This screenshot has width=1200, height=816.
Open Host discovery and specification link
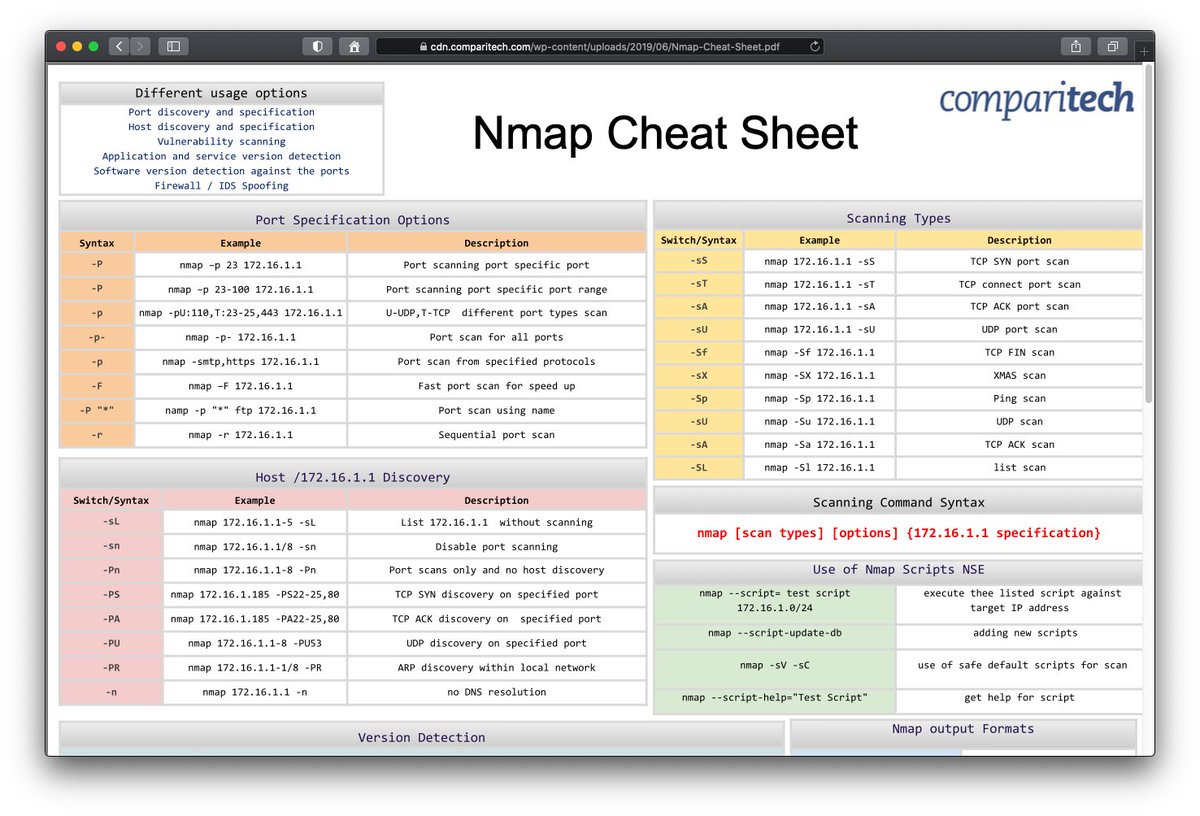pos(221,127)
